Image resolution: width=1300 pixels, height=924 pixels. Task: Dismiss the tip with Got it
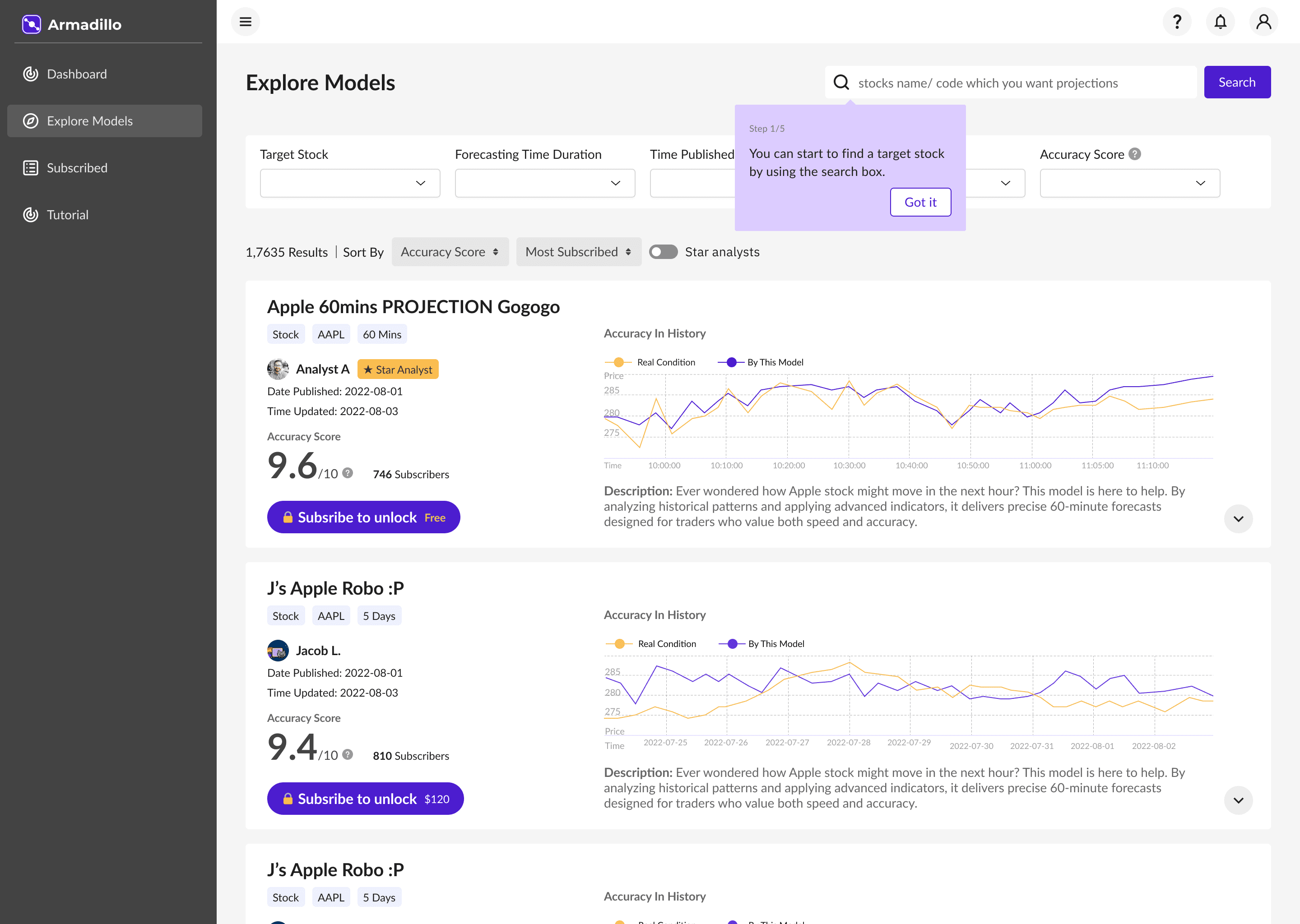click(x=920, y=202)
